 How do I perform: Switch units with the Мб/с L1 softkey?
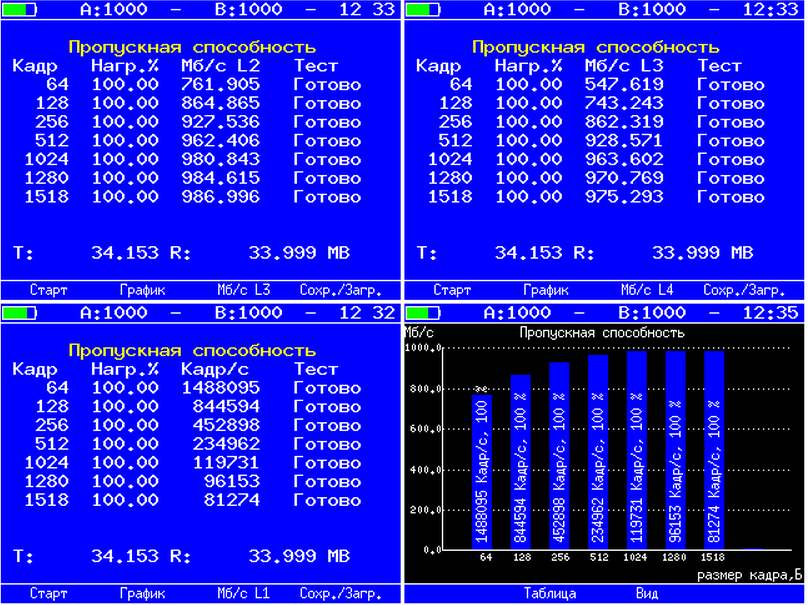point(243,594)
